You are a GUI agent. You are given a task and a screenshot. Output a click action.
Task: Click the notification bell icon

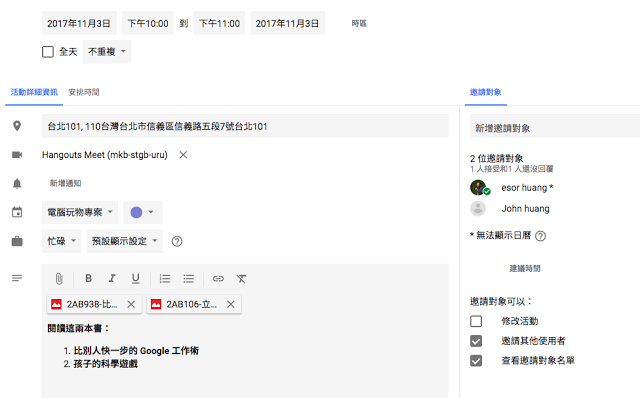17,184
